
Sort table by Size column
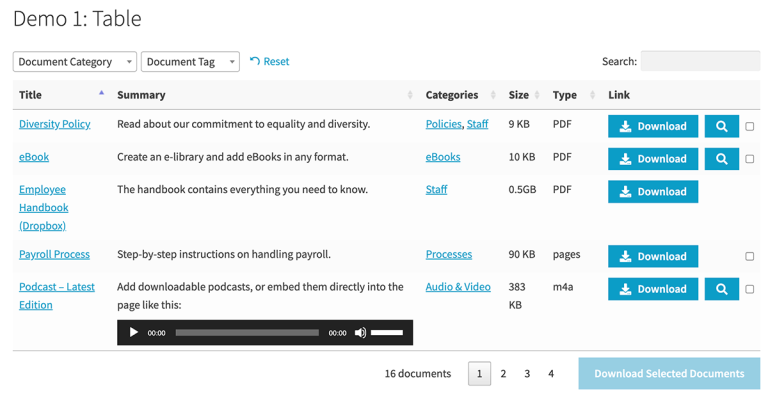click(x=523, y=95)
